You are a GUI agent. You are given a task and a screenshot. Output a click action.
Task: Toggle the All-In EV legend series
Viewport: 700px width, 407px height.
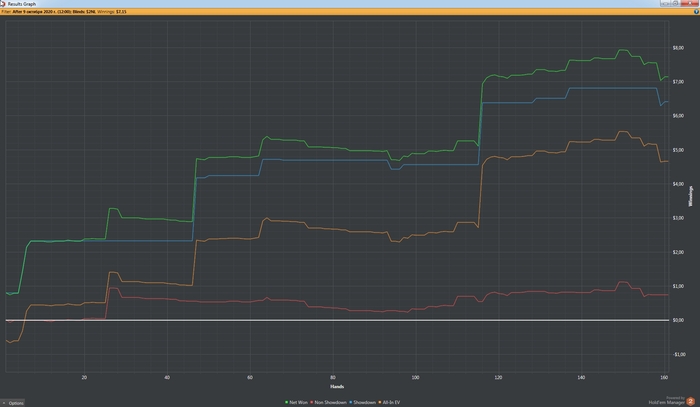click(x=389, y=403)
